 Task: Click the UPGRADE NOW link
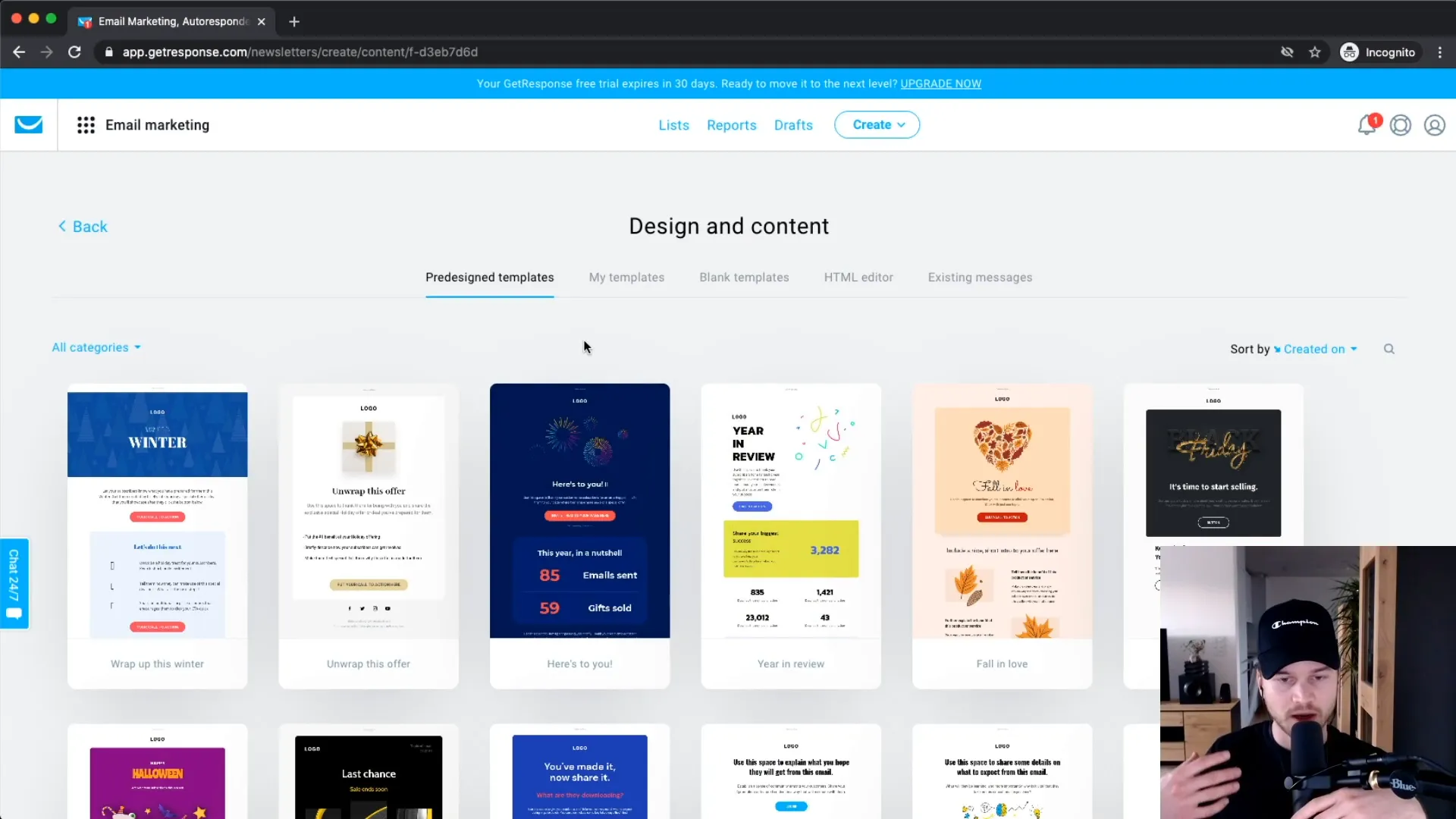coord(941,83)
